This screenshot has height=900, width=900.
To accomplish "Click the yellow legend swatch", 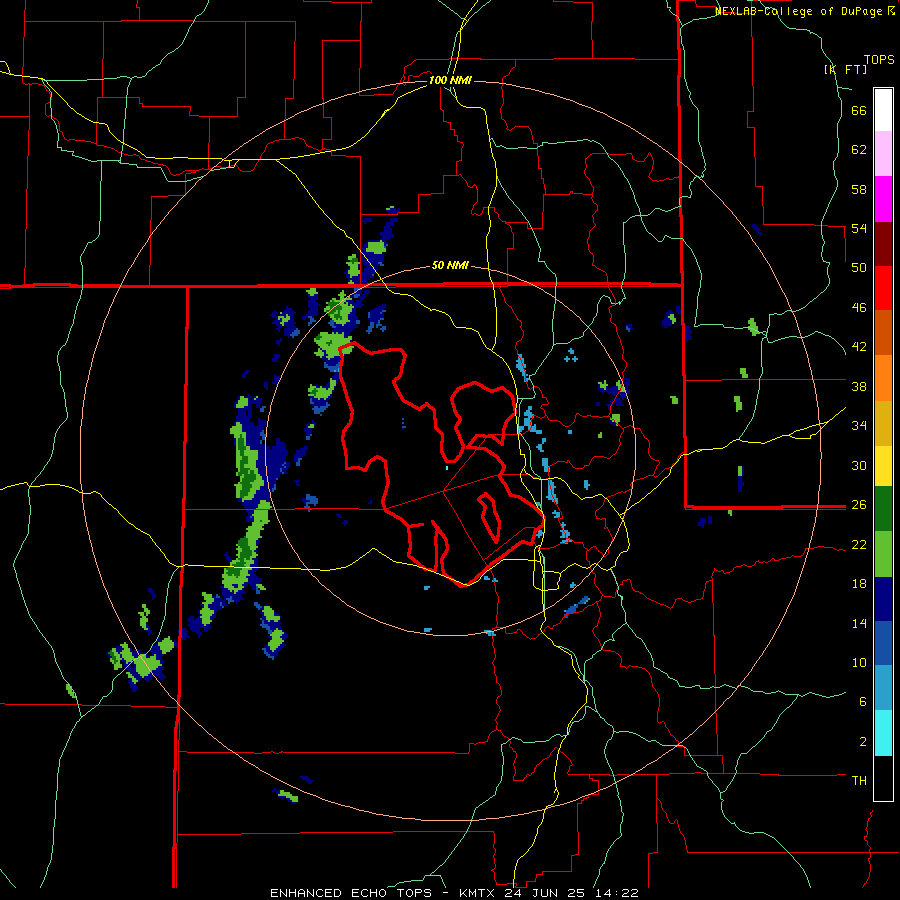I will tap(883, 466).
